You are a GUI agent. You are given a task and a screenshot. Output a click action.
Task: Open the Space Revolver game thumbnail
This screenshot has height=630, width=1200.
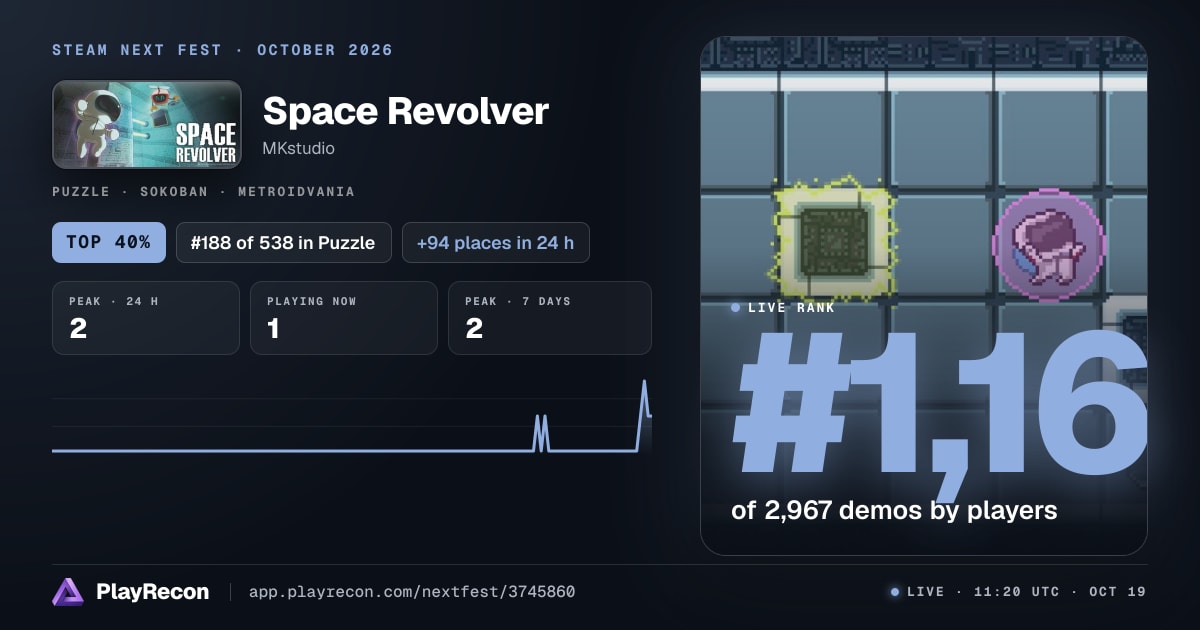click(x=147, y=124)
